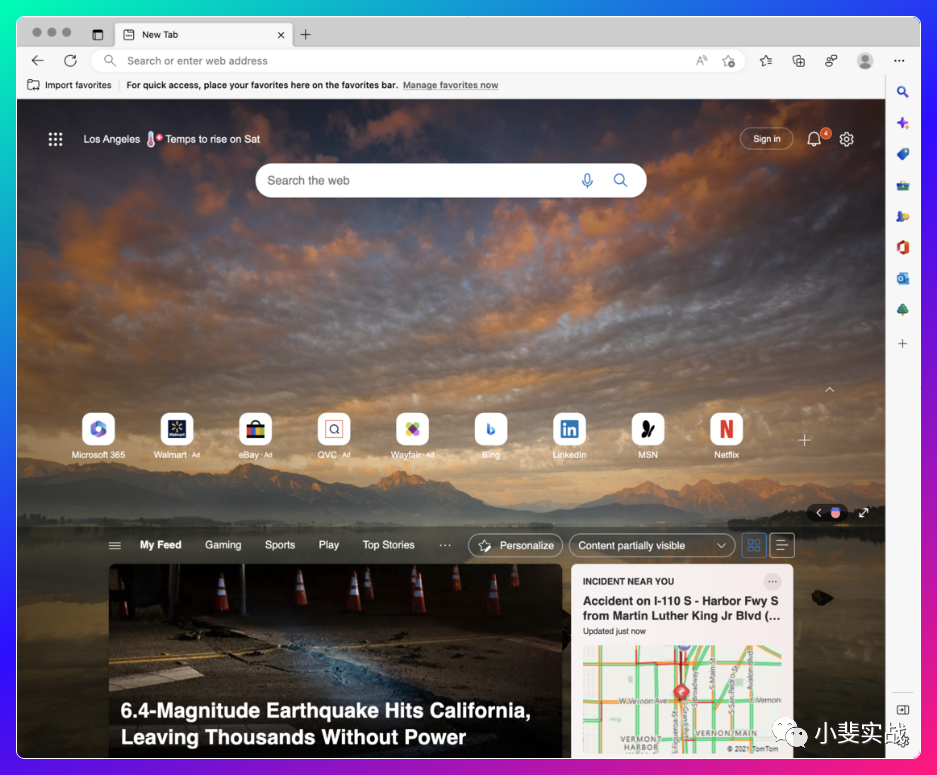Expand the Content partially visible dropdown

pyautogui.click(x=652, y=546)
